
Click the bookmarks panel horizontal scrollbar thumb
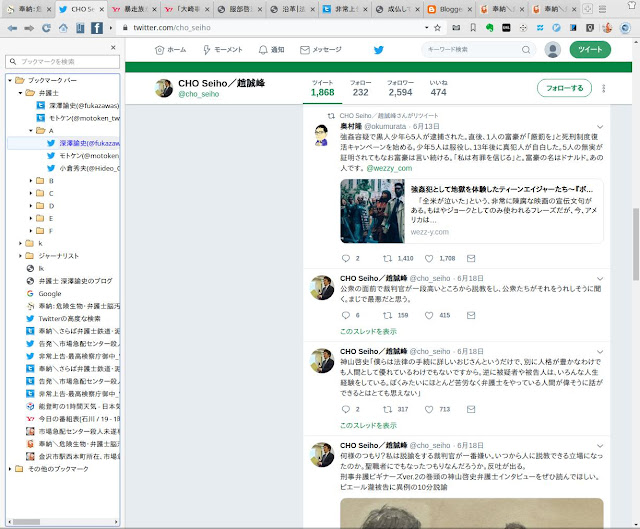point(27,522)
